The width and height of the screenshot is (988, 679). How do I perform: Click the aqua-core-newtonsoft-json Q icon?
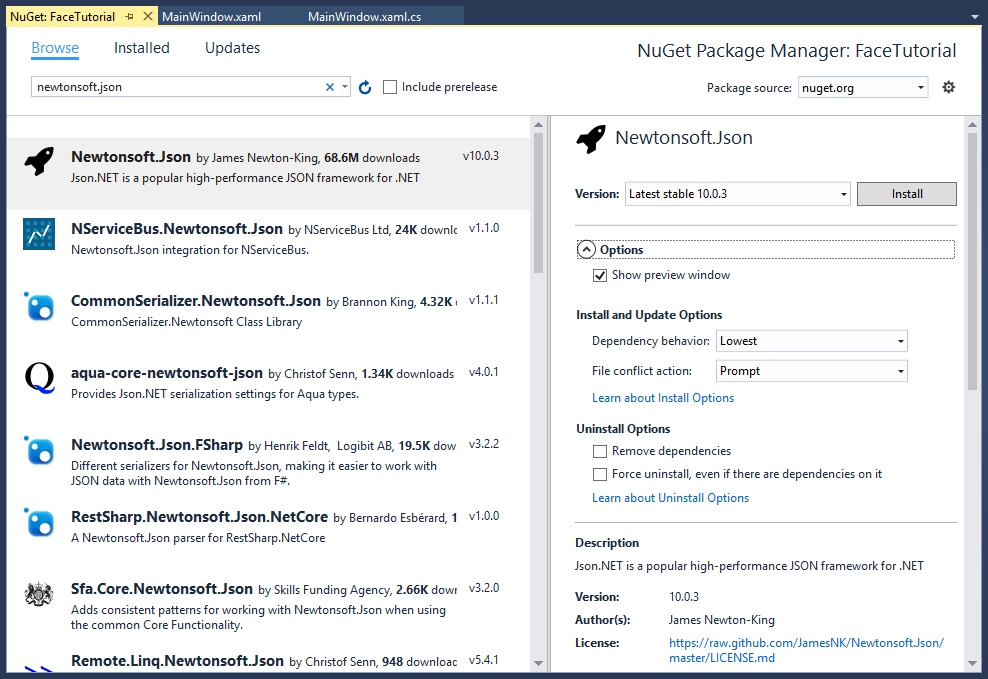pos(39,378)
